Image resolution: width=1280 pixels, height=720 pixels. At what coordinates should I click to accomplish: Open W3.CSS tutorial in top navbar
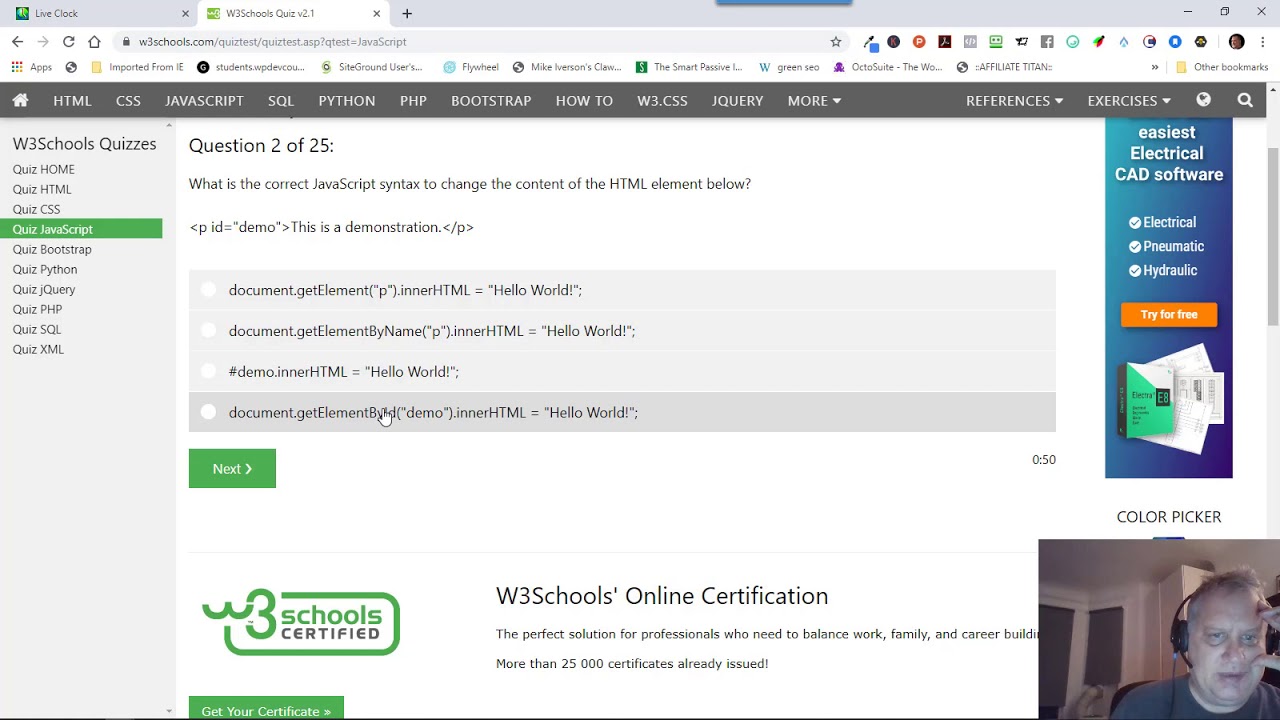click(662, 100)
